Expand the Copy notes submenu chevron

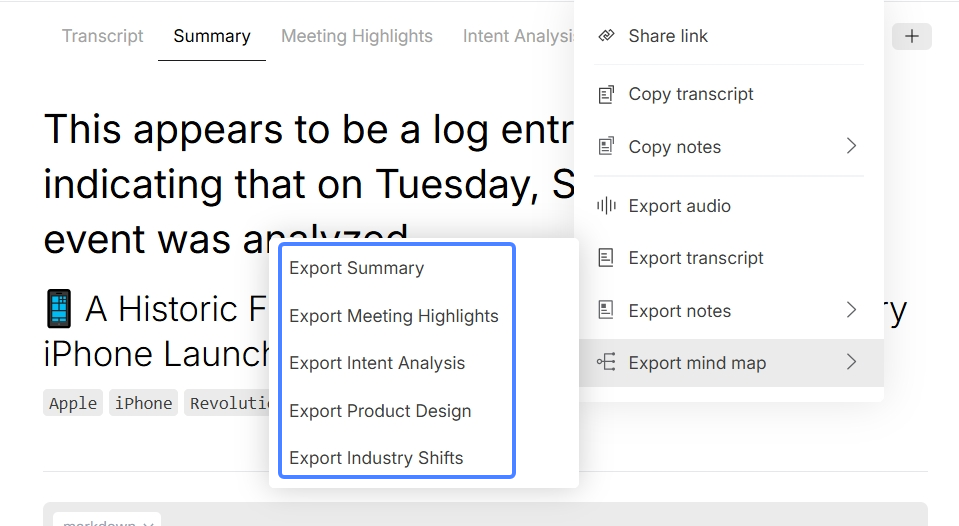click(851, 146)
